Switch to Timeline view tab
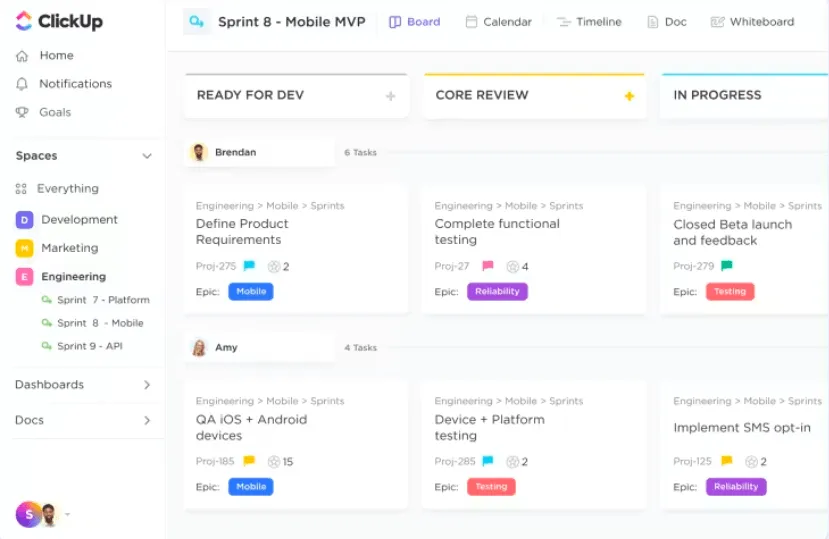The height and width of the screenshot is (539, 829). [x=589, y=22]
